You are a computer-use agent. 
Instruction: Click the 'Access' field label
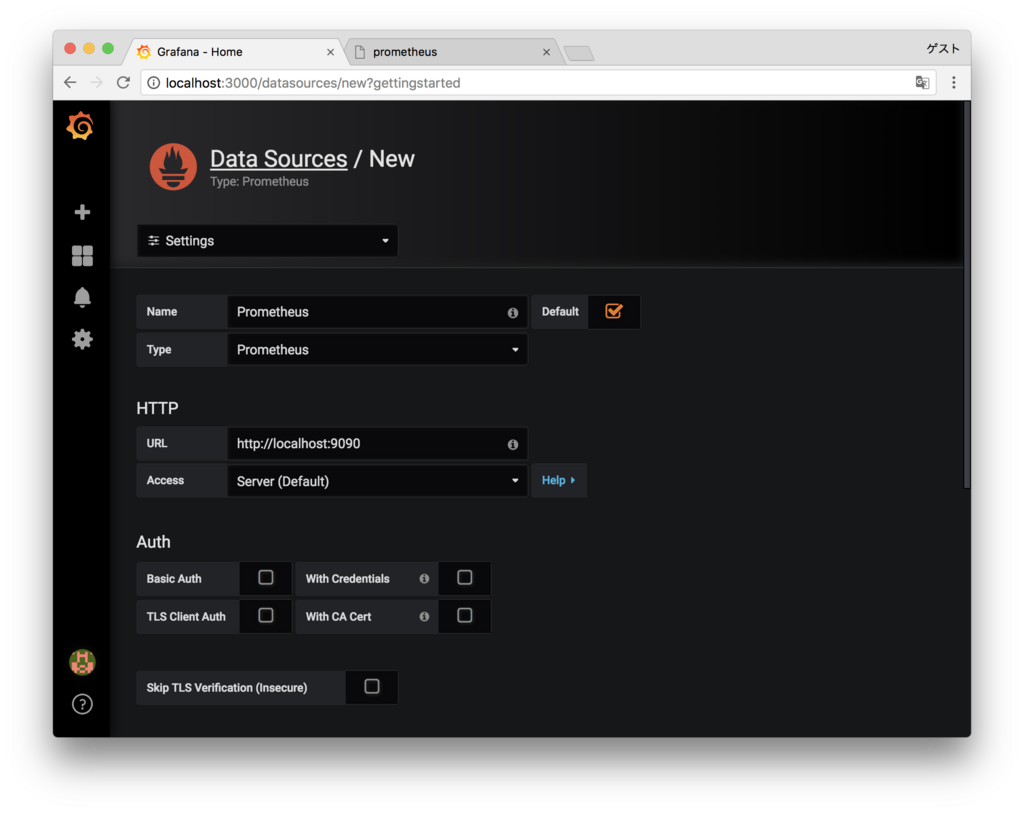[165, 481]
